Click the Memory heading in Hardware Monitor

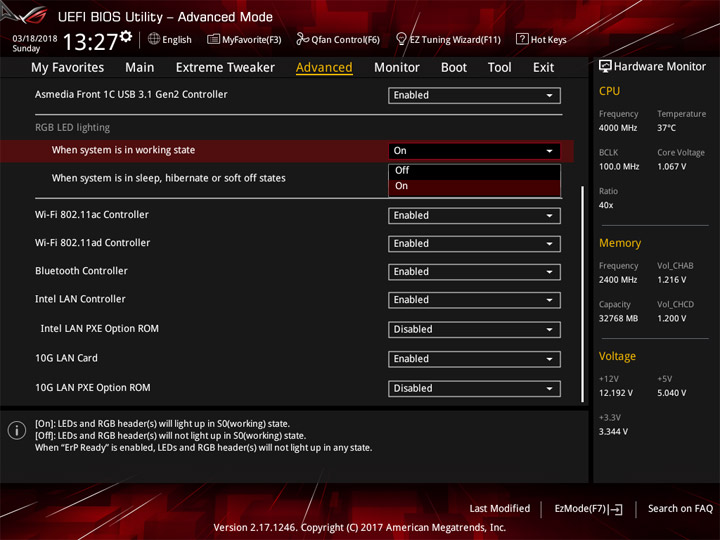(620, 243)
